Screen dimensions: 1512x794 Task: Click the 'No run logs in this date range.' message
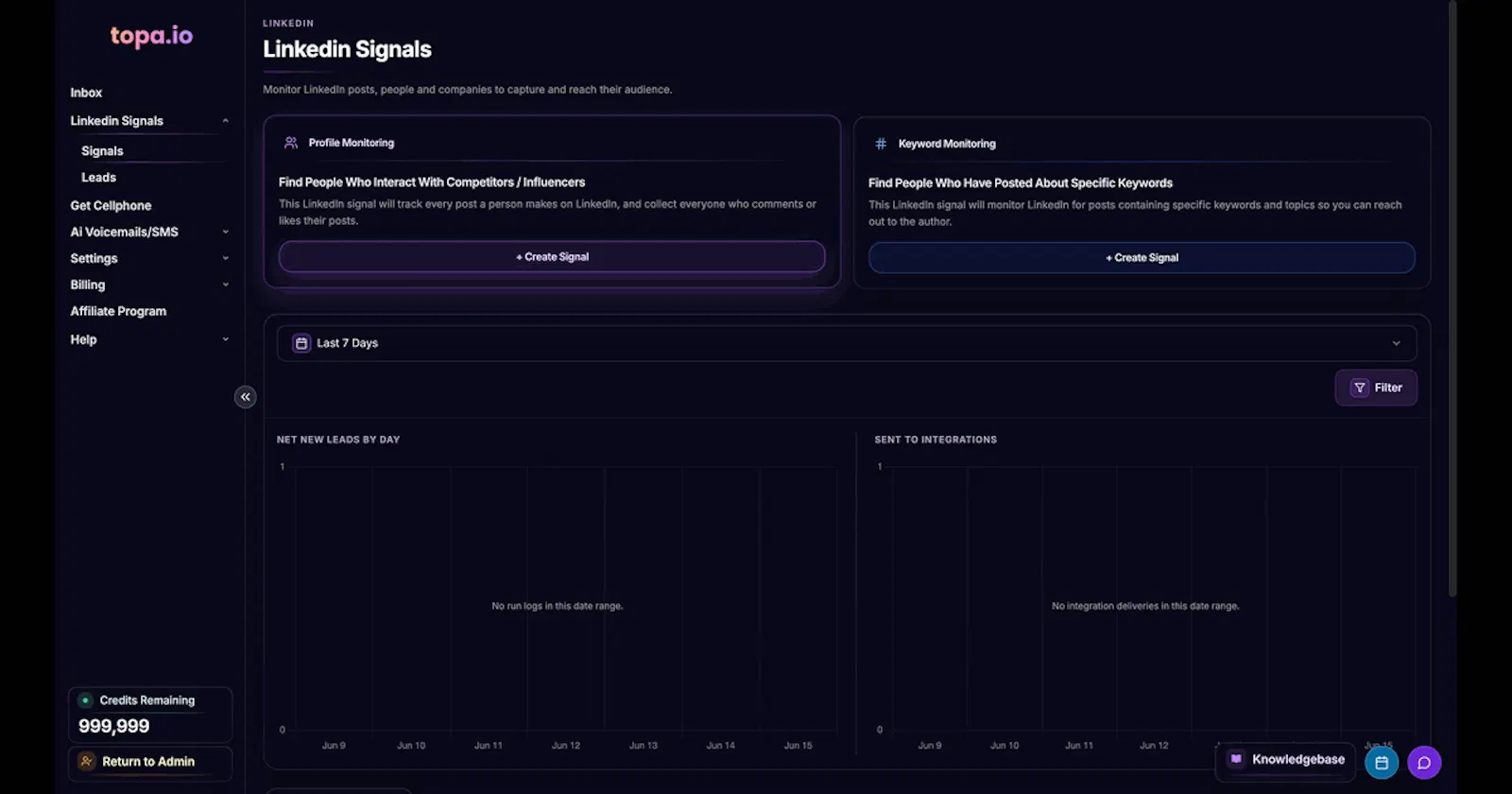click(558, 606)
